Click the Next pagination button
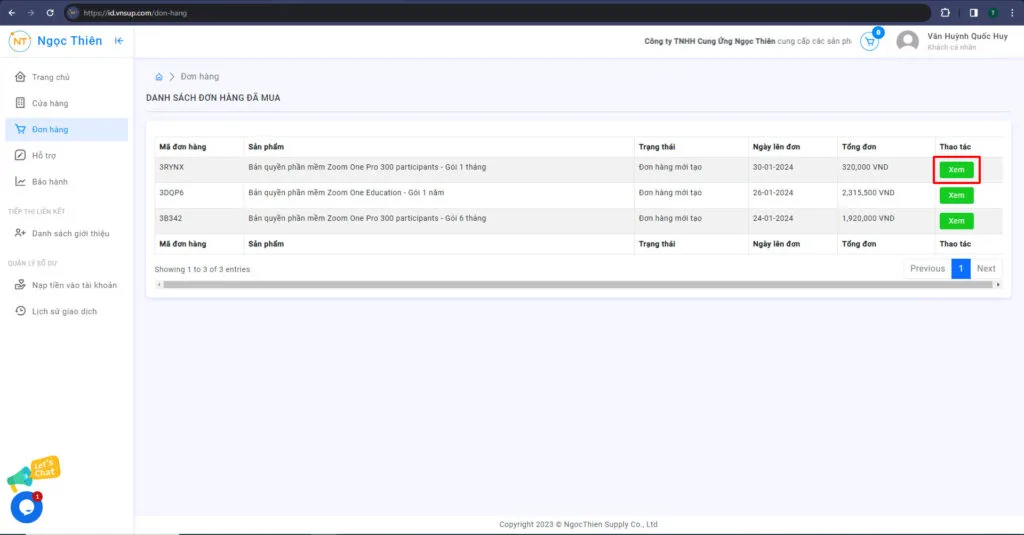This screenshot has height=535, width=1024. click(x=985, y=268)
